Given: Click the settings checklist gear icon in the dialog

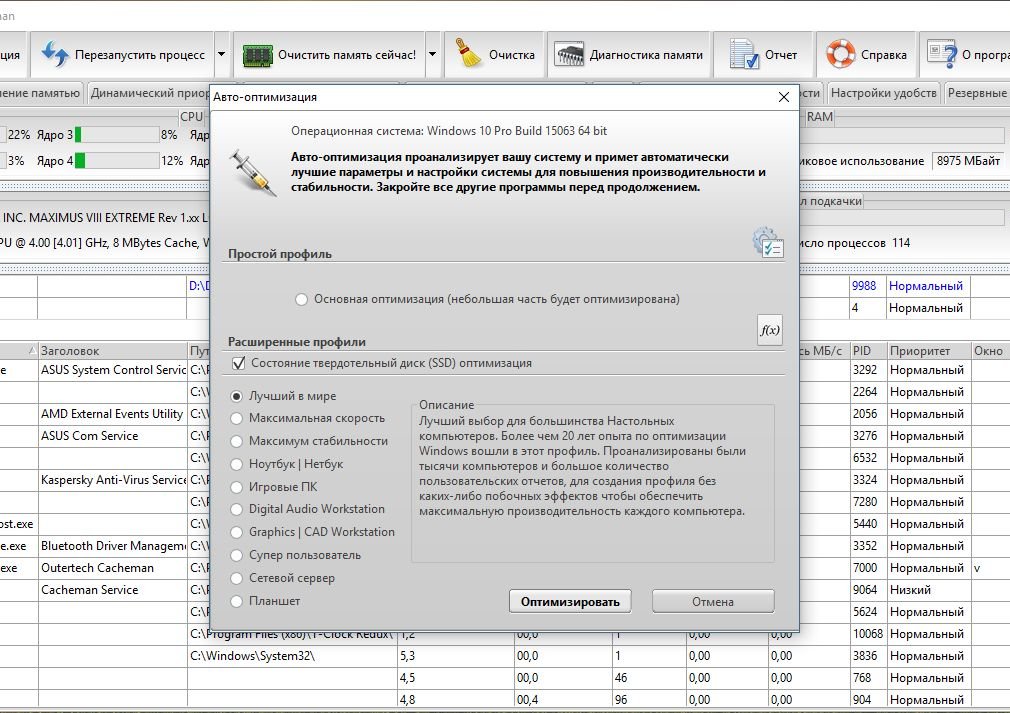Looking at the screenshot, I should pyautogui.click(x=768, y=242).
